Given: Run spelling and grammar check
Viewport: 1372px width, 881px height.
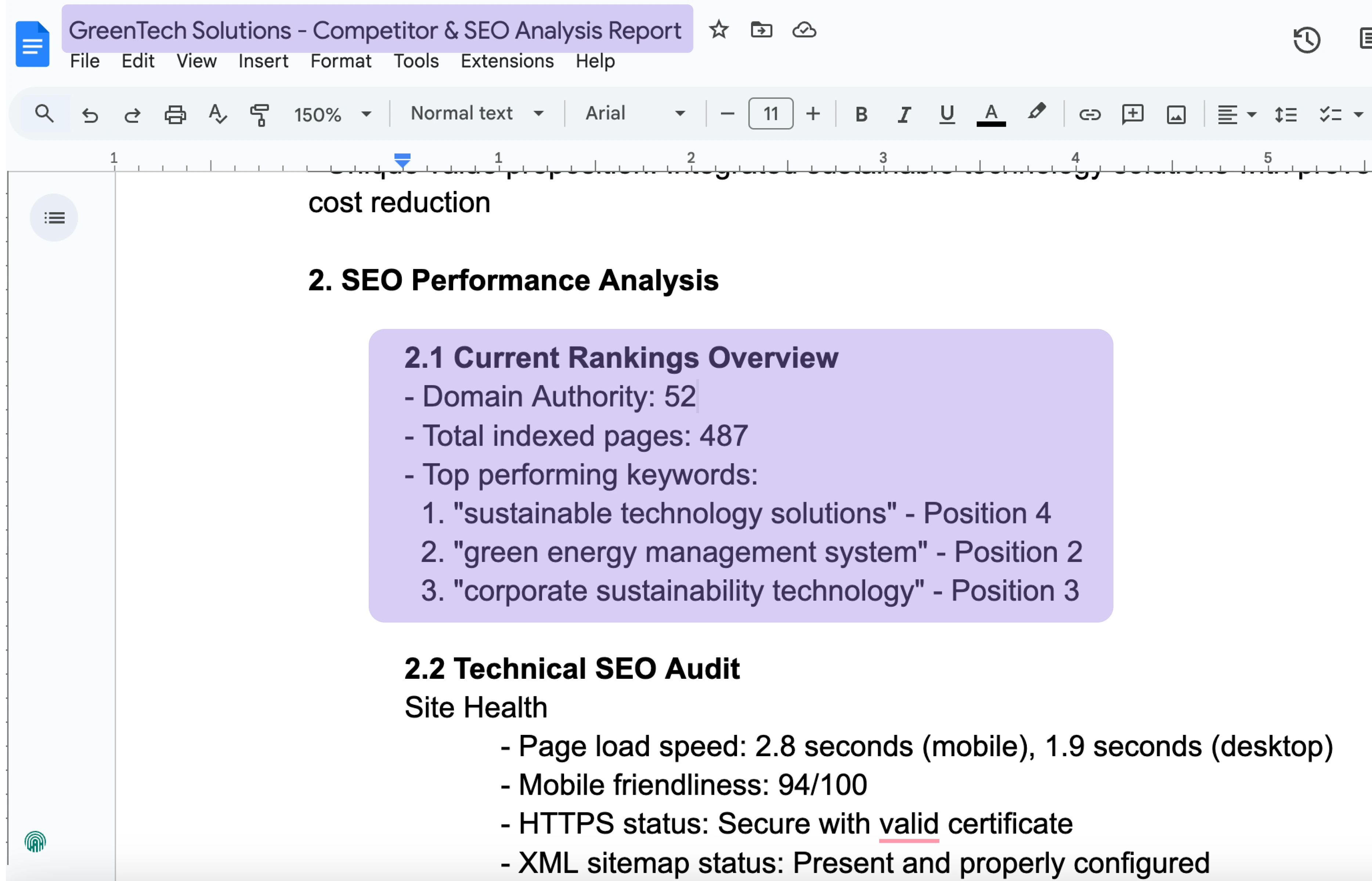Looking at the screenshot, I should tap(217, 115).
